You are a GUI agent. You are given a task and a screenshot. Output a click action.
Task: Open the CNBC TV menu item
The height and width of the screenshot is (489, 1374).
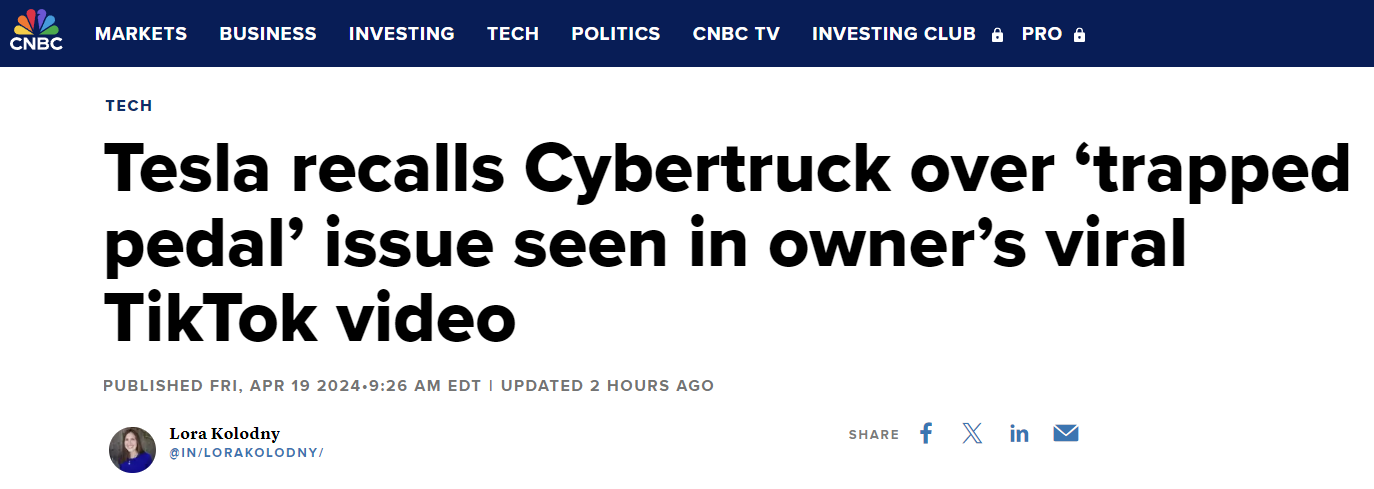pos(736,34)
